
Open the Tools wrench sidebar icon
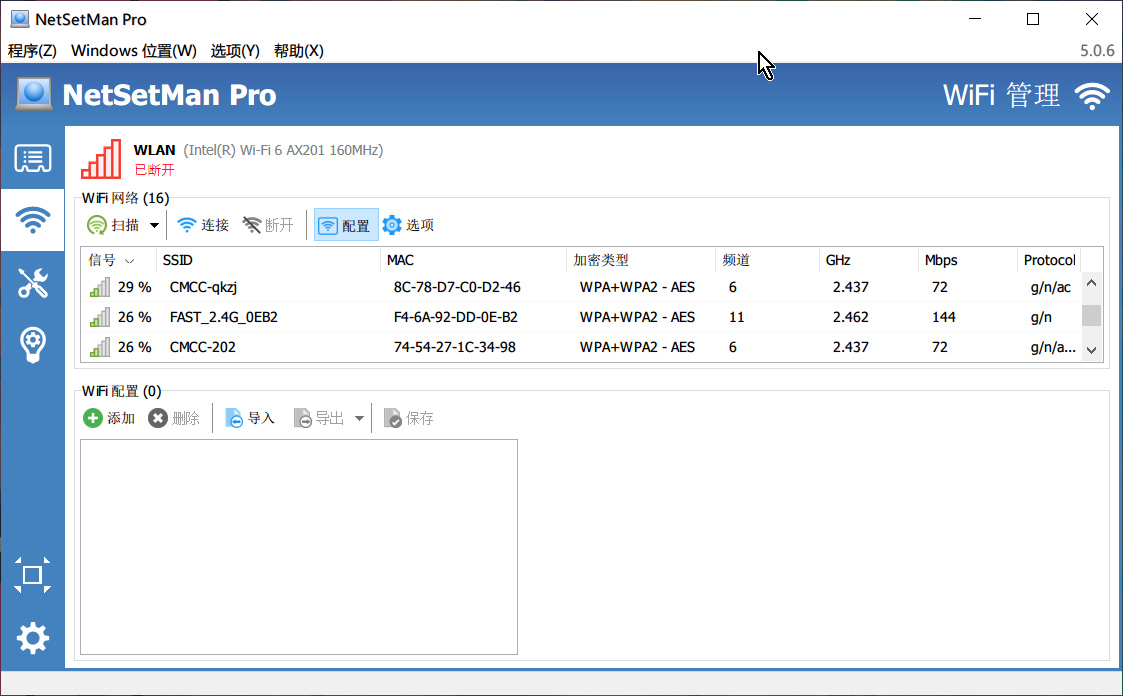click(x=32, y=283)
